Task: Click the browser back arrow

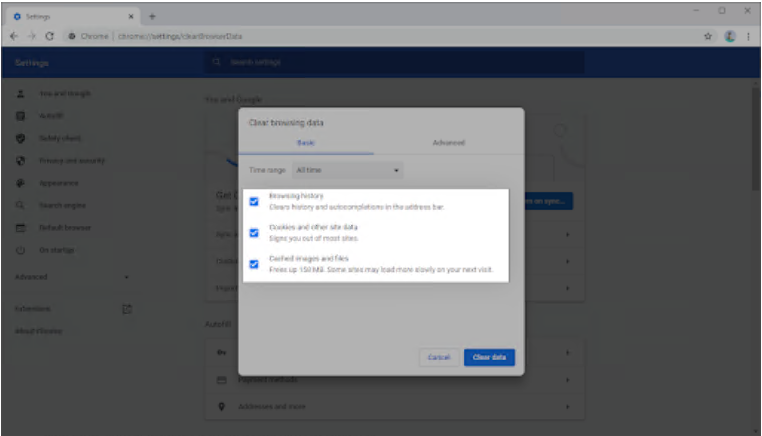Action: point(12,36)
